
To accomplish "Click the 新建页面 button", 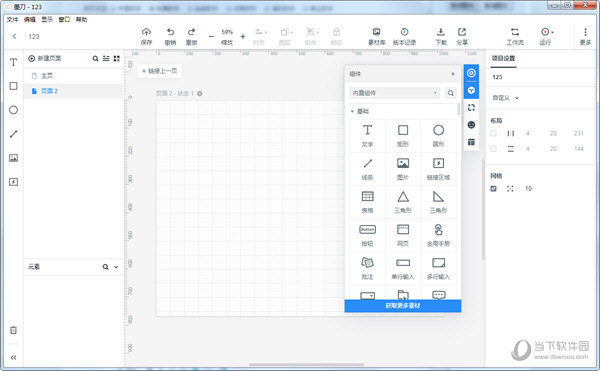I will coord(45,59).
